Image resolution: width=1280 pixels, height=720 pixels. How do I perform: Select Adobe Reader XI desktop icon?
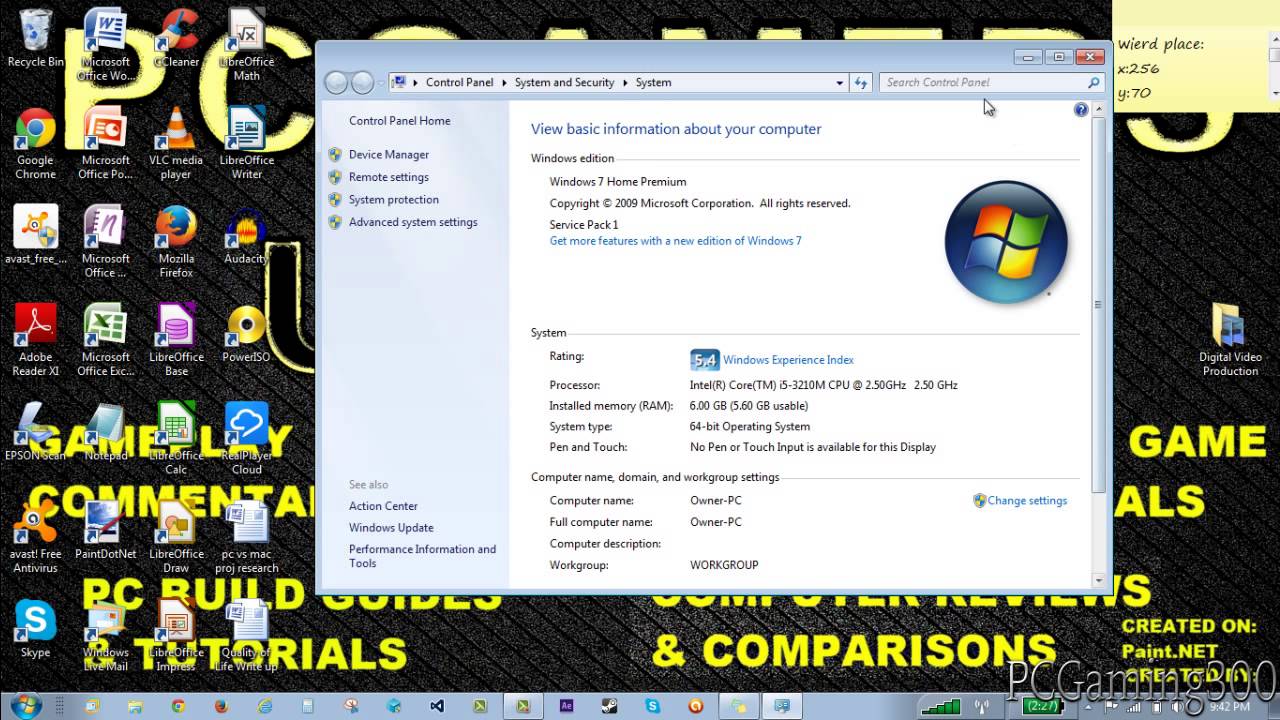35,340
